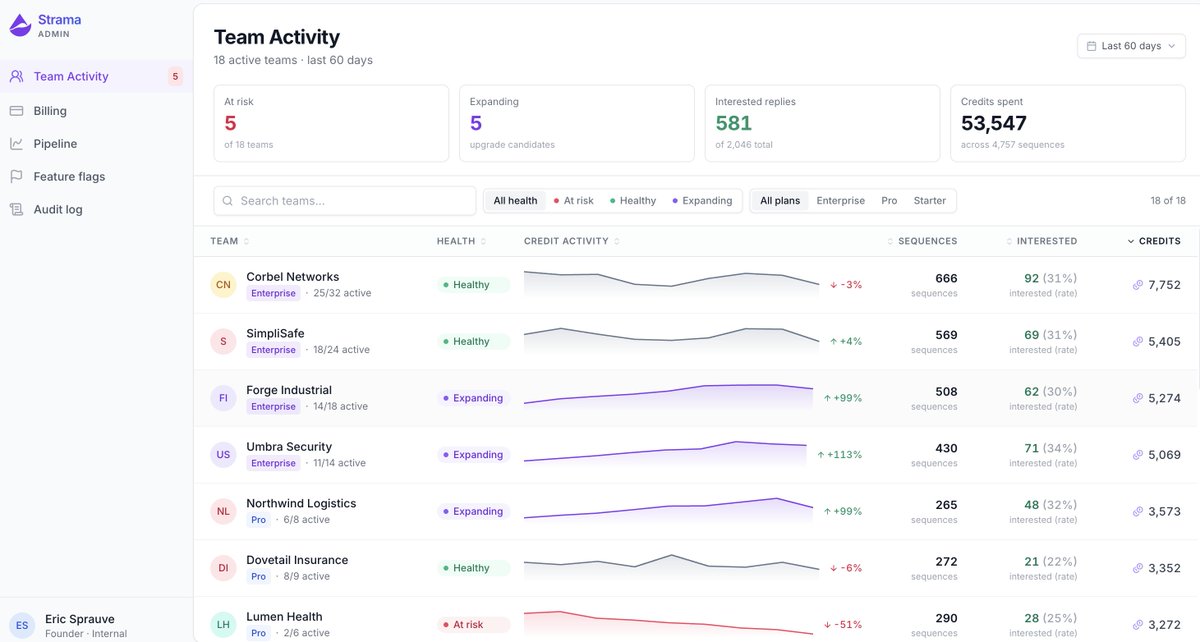The height and width of the screenshot is (642, 1200).
Task: Open the Corbel Networks team name
Action: pyautogui.click(x=293, y=277)
